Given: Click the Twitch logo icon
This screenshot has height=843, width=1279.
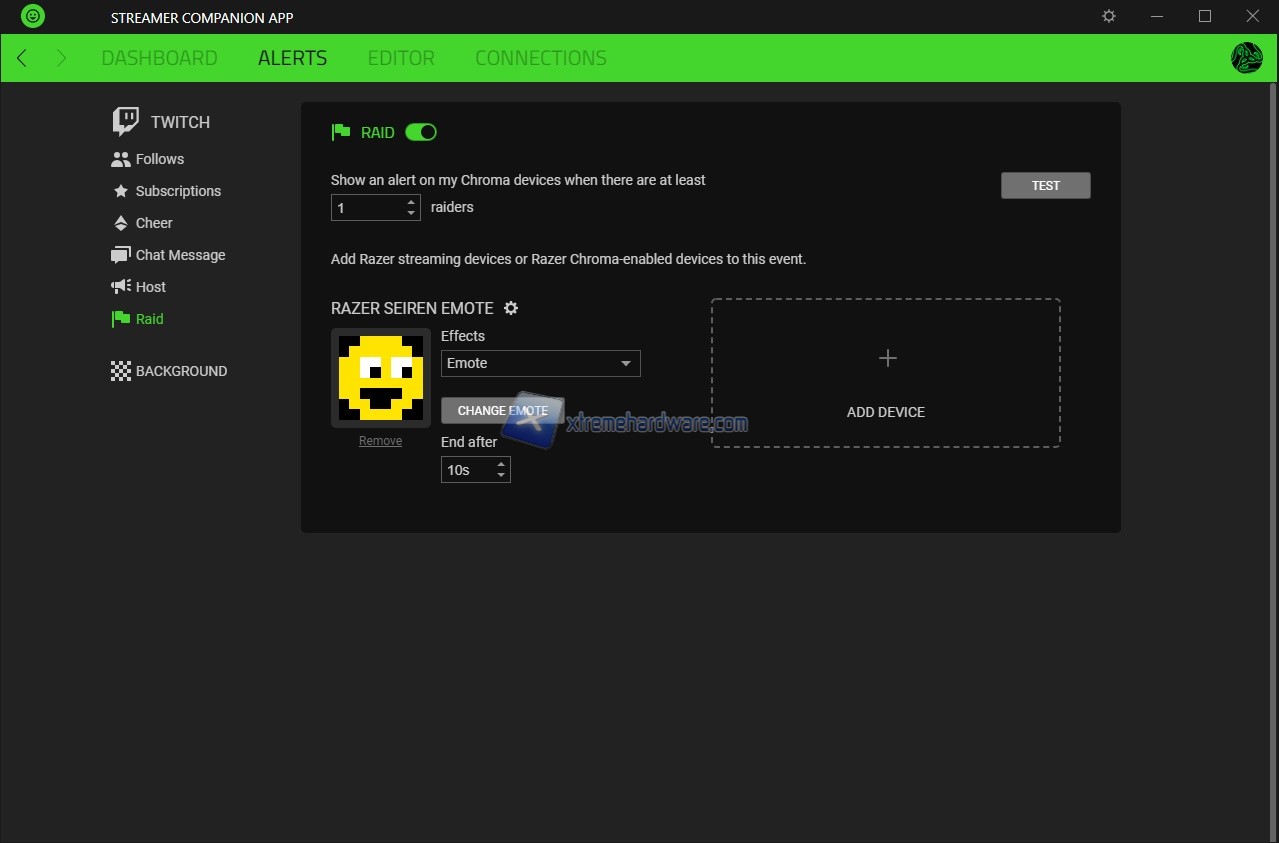Looking at the screenshot, I should [126, 122].
